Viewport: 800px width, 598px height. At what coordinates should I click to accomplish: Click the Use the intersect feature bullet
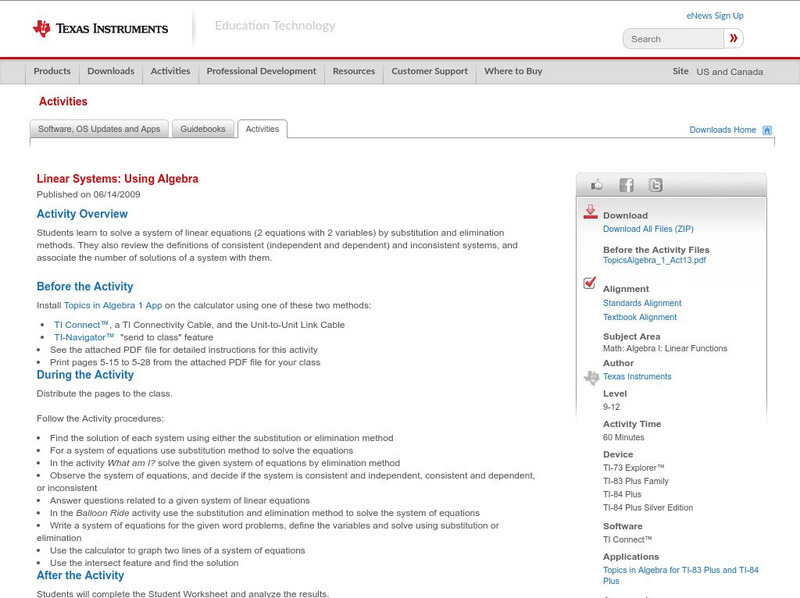coord(144,563)
